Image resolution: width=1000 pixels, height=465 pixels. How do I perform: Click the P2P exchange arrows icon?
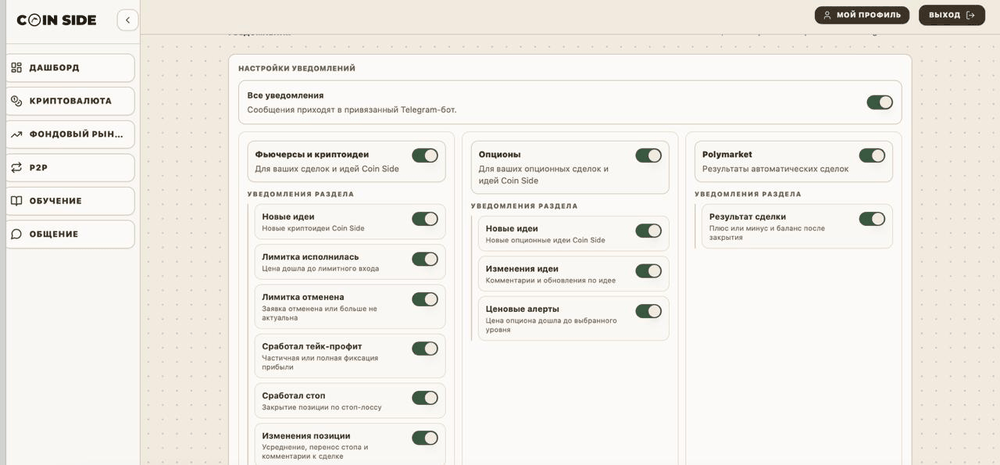pos(17,168)
